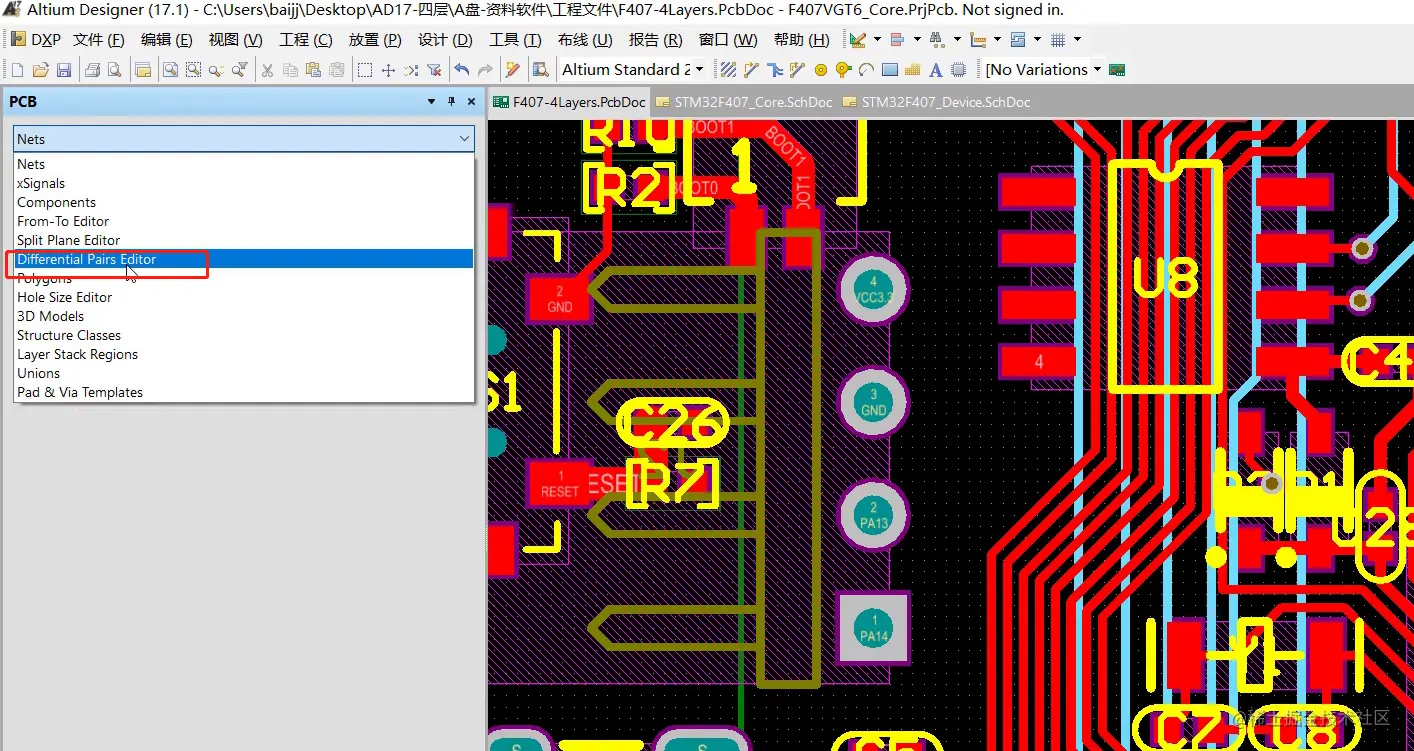Select Pad & Via Templates option
Viewport: 1414px width, 751px height.
[244, 392]
